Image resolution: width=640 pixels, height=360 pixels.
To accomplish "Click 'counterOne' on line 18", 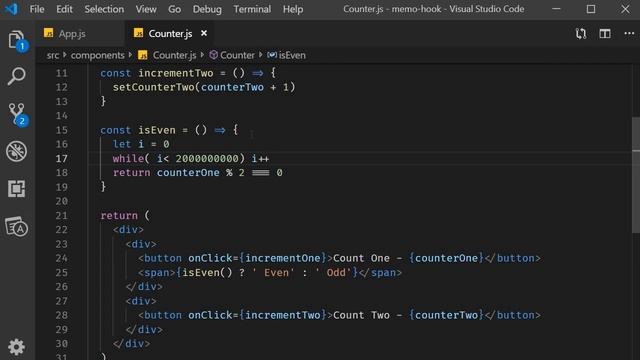I will tap(188, 173).
